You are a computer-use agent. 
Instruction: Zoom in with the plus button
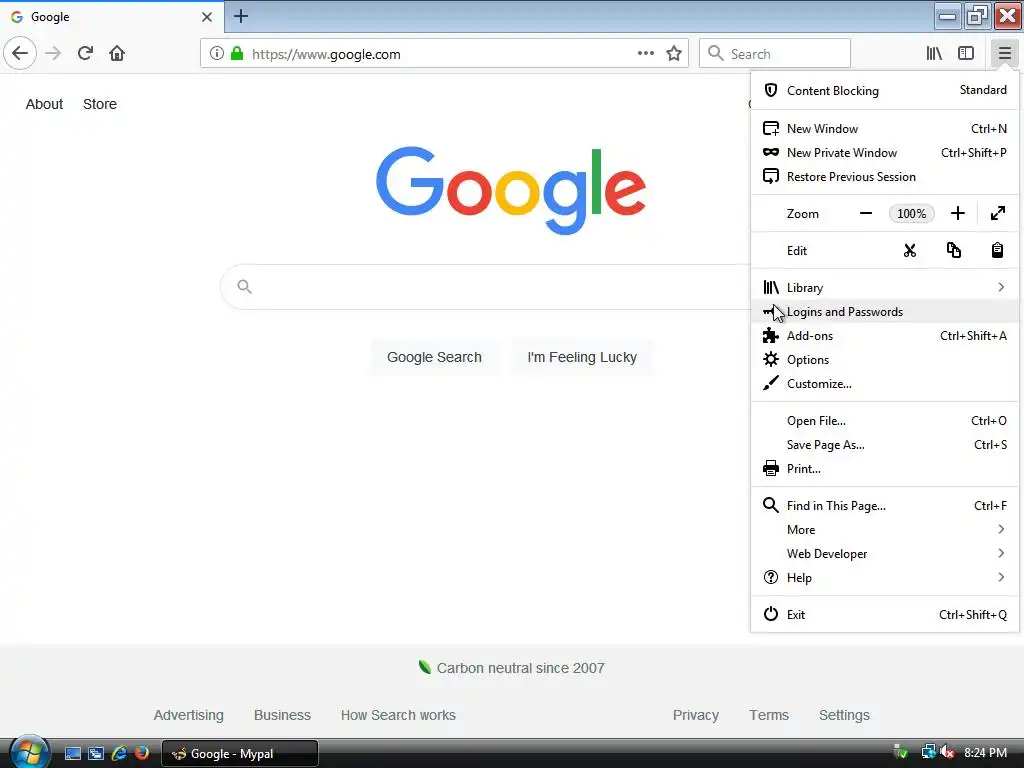(957, 214)
